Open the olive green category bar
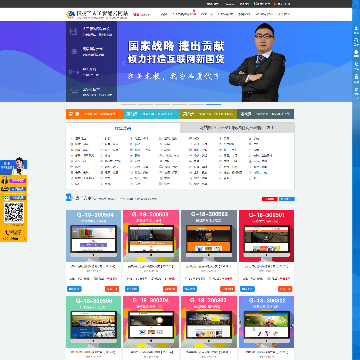 coord(208,114)
